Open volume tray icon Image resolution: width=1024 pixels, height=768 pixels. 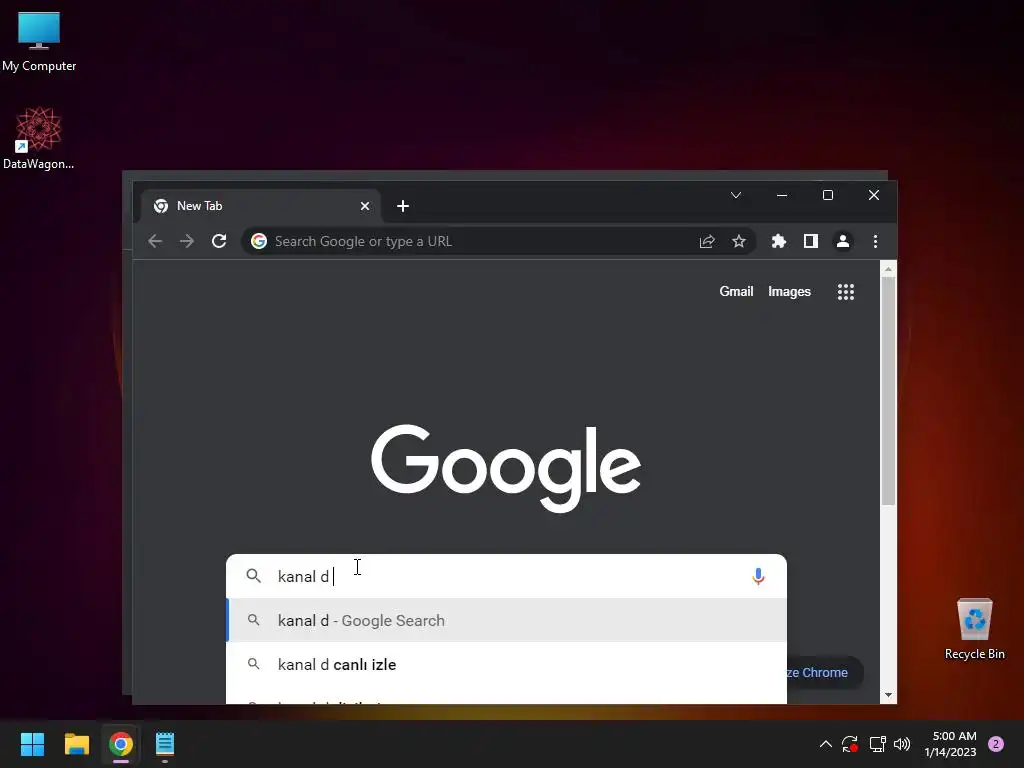902,744
